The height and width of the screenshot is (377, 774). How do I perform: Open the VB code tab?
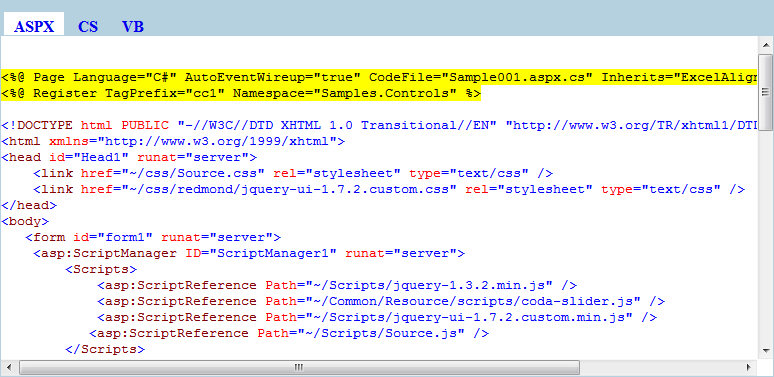[133, 26]
